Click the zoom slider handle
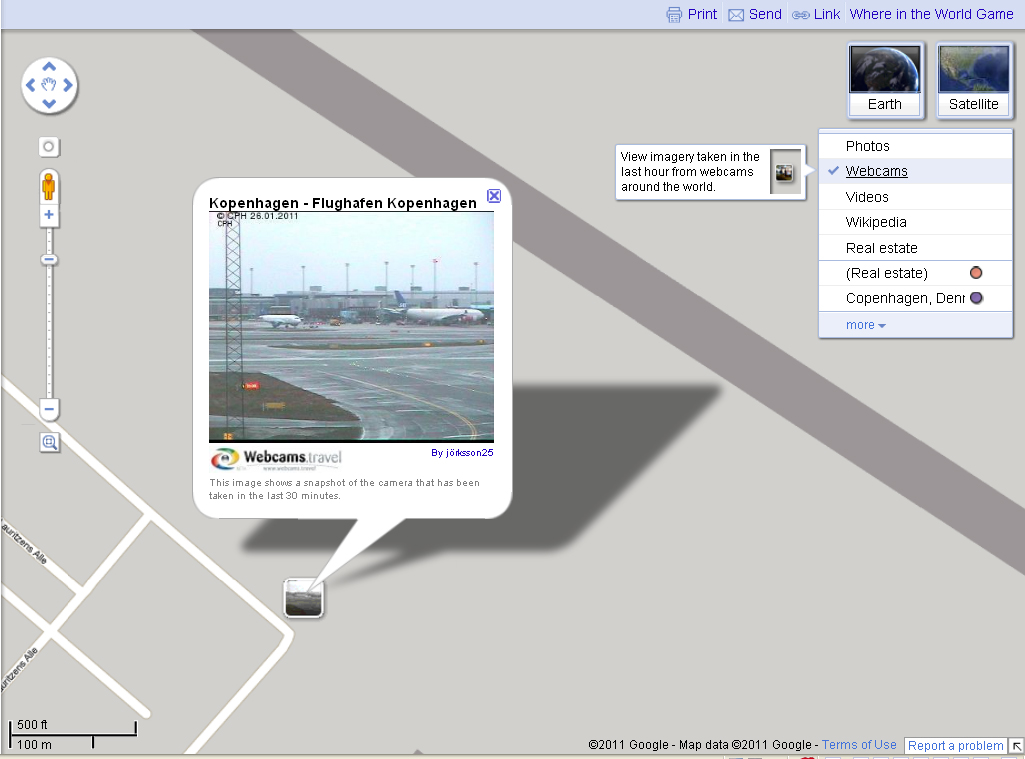 pos(49,260)
